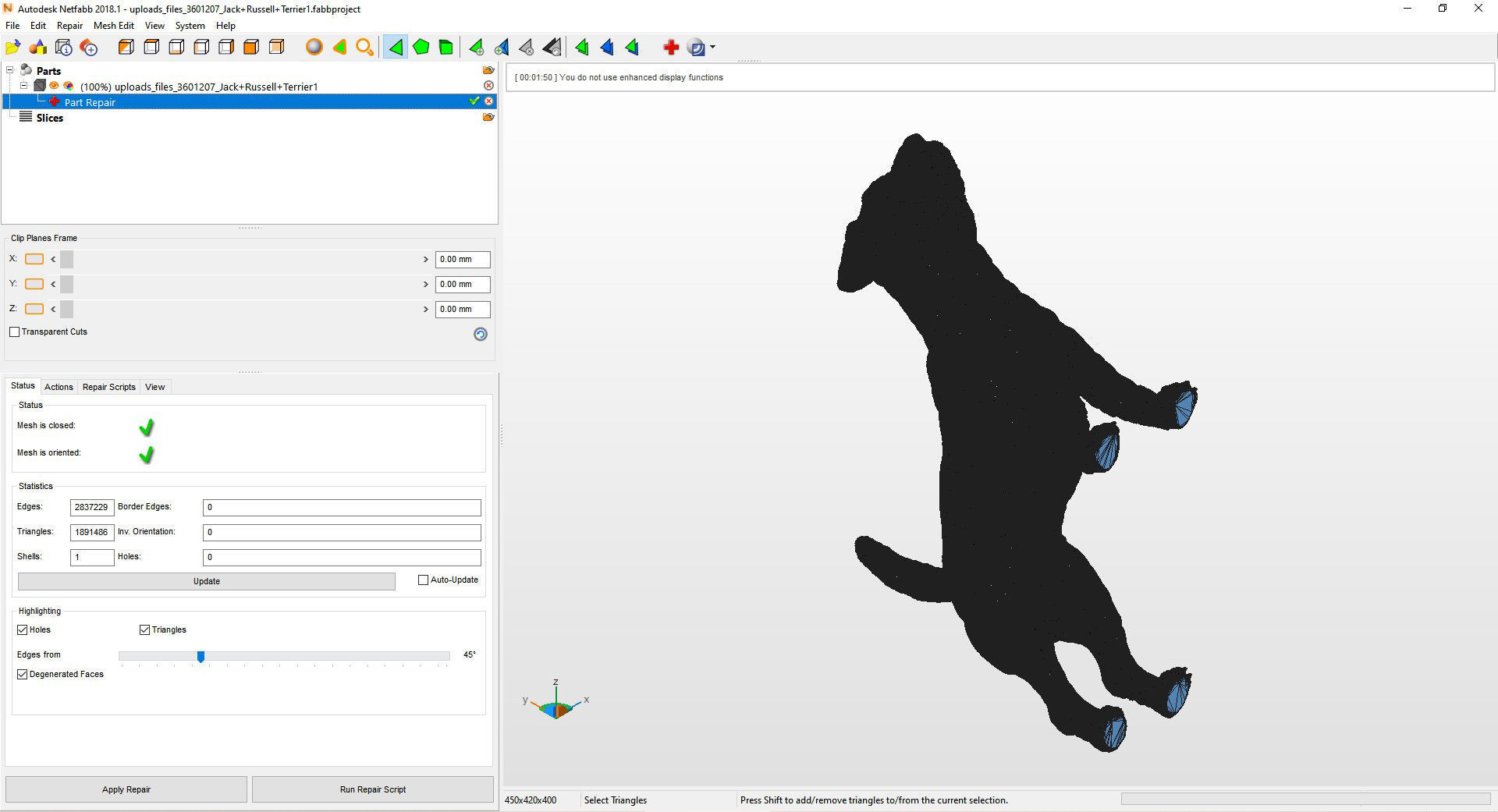The height and width of the screenshot is (812, 1498).
Task: Toggle the X clip plane orange button
Action: [34, 259]
